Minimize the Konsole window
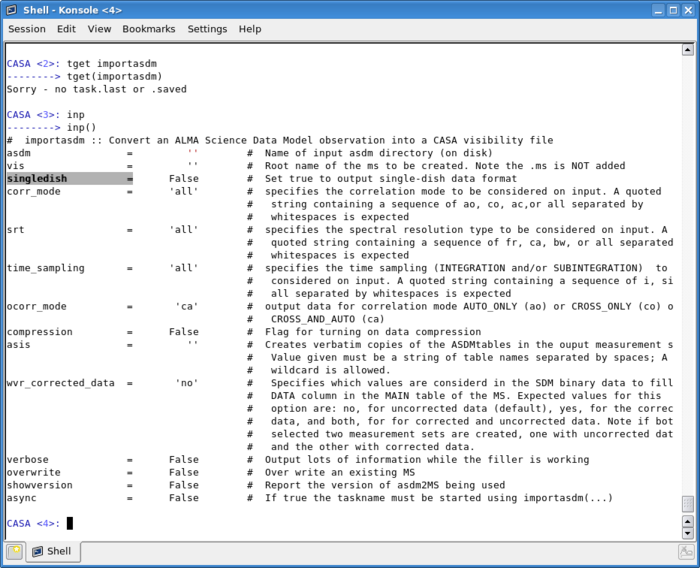Viewport: 700px width, 568px height. 658,10
